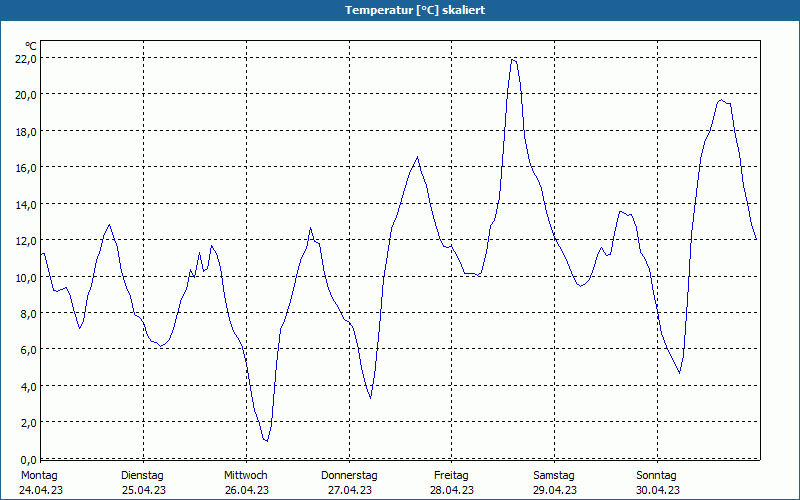Click the 16,0 y-axis label
Viewport: 800px width, 500px height.
(x=26, y=168)
